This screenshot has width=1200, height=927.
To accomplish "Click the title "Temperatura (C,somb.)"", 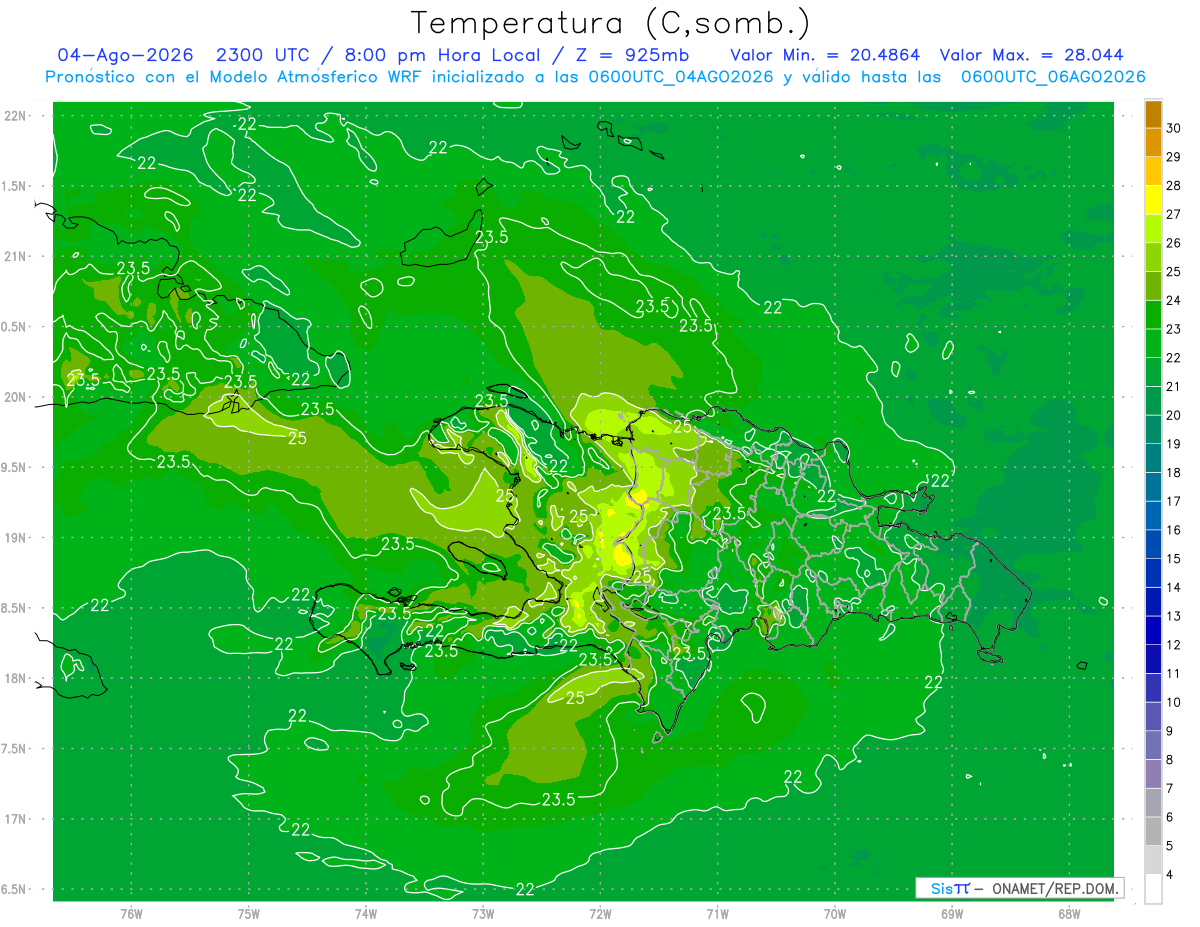I will [610, 23].
